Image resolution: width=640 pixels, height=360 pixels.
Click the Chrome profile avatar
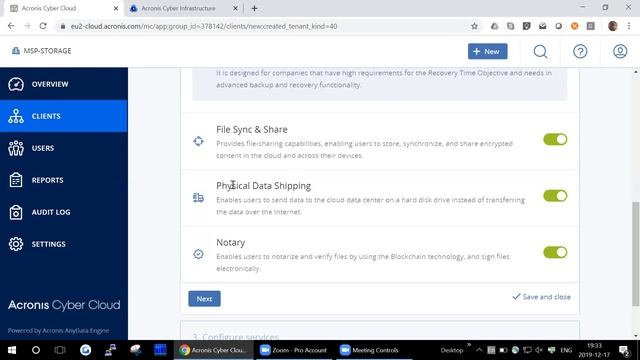coord(613,26)
